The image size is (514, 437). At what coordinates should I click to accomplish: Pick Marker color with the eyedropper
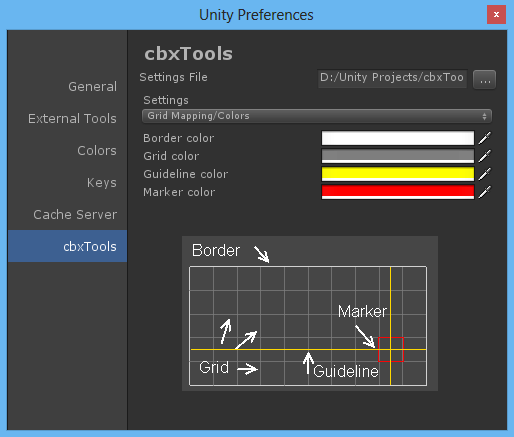pos(485,192)
